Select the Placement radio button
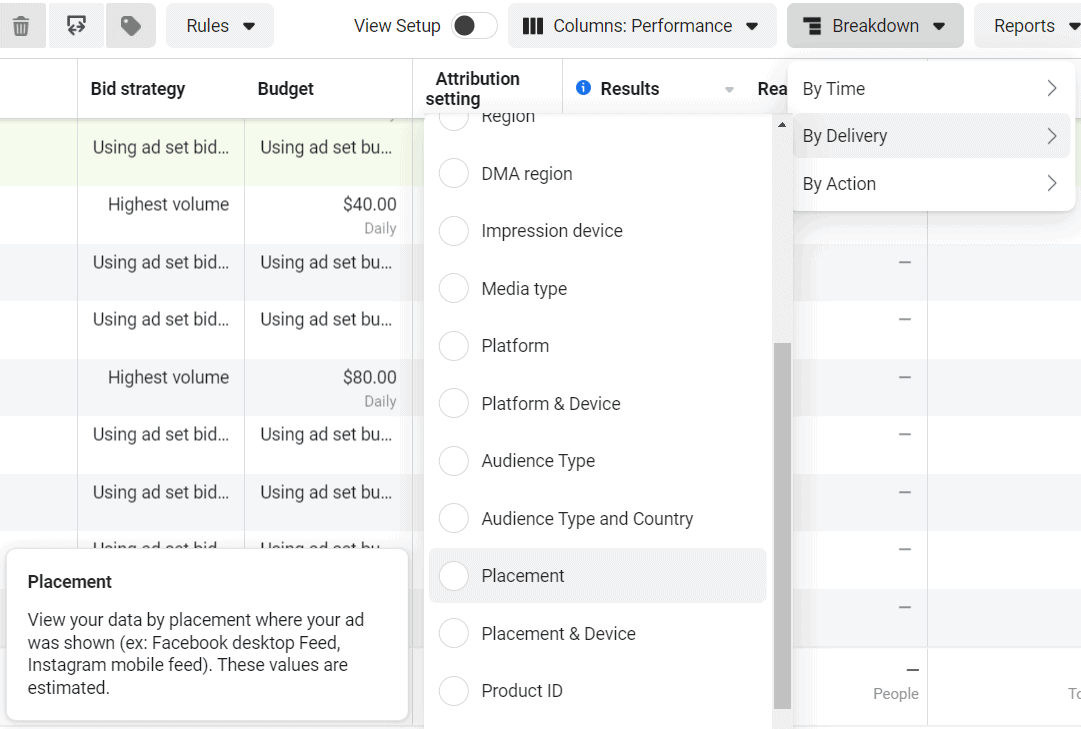 [453, 576]
